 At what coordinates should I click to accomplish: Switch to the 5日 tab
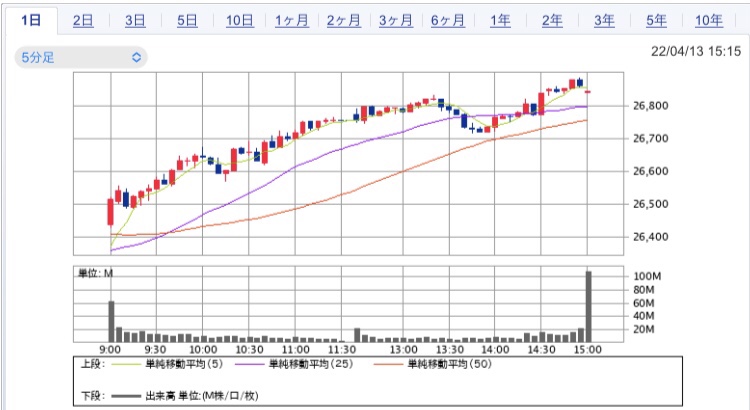pos(188,21)
